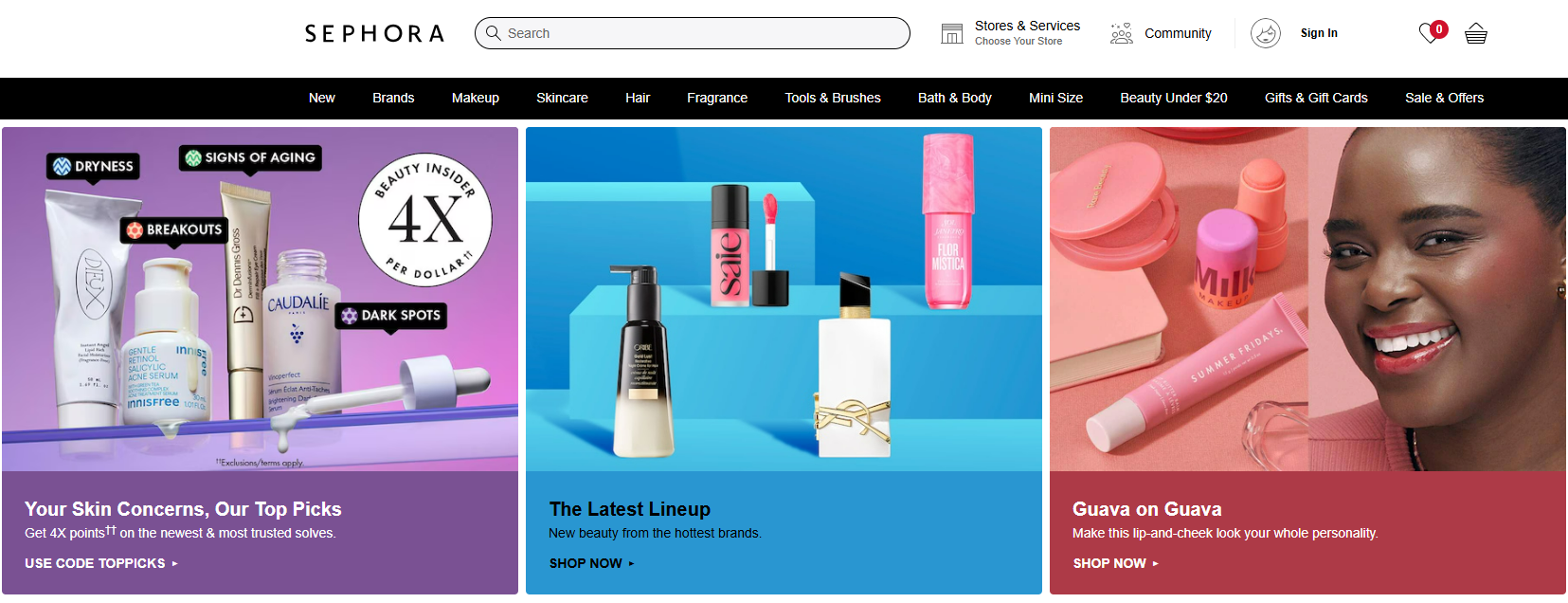1568x603 pixels.
Task: Click Guava on Guava heading
Action: pyautogui.click(x=1146, y=509)
